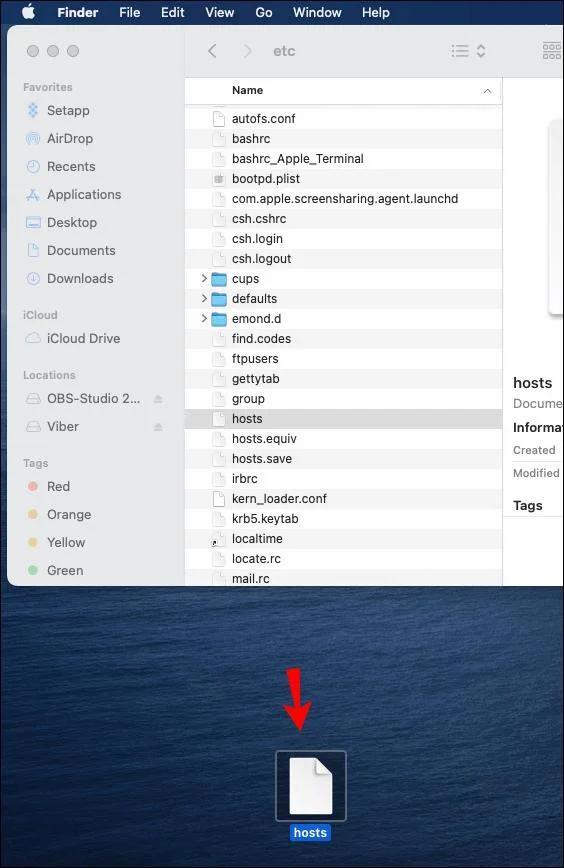
Task: Eject the OBS-Studio volume
Action: click(x=158, y=399)
